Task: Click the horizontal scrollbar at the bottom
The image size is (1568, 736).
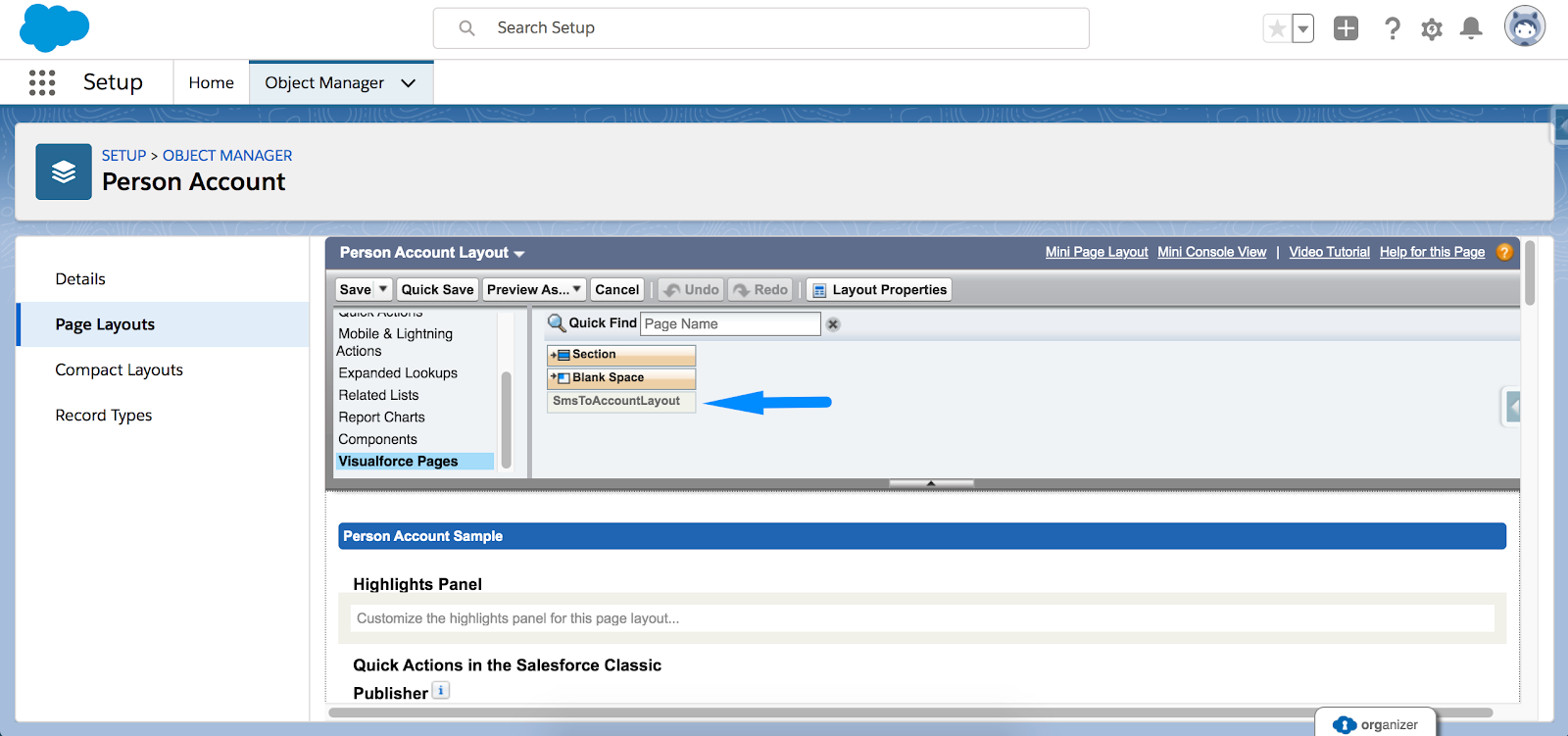Action: click(x=910, y=712)
